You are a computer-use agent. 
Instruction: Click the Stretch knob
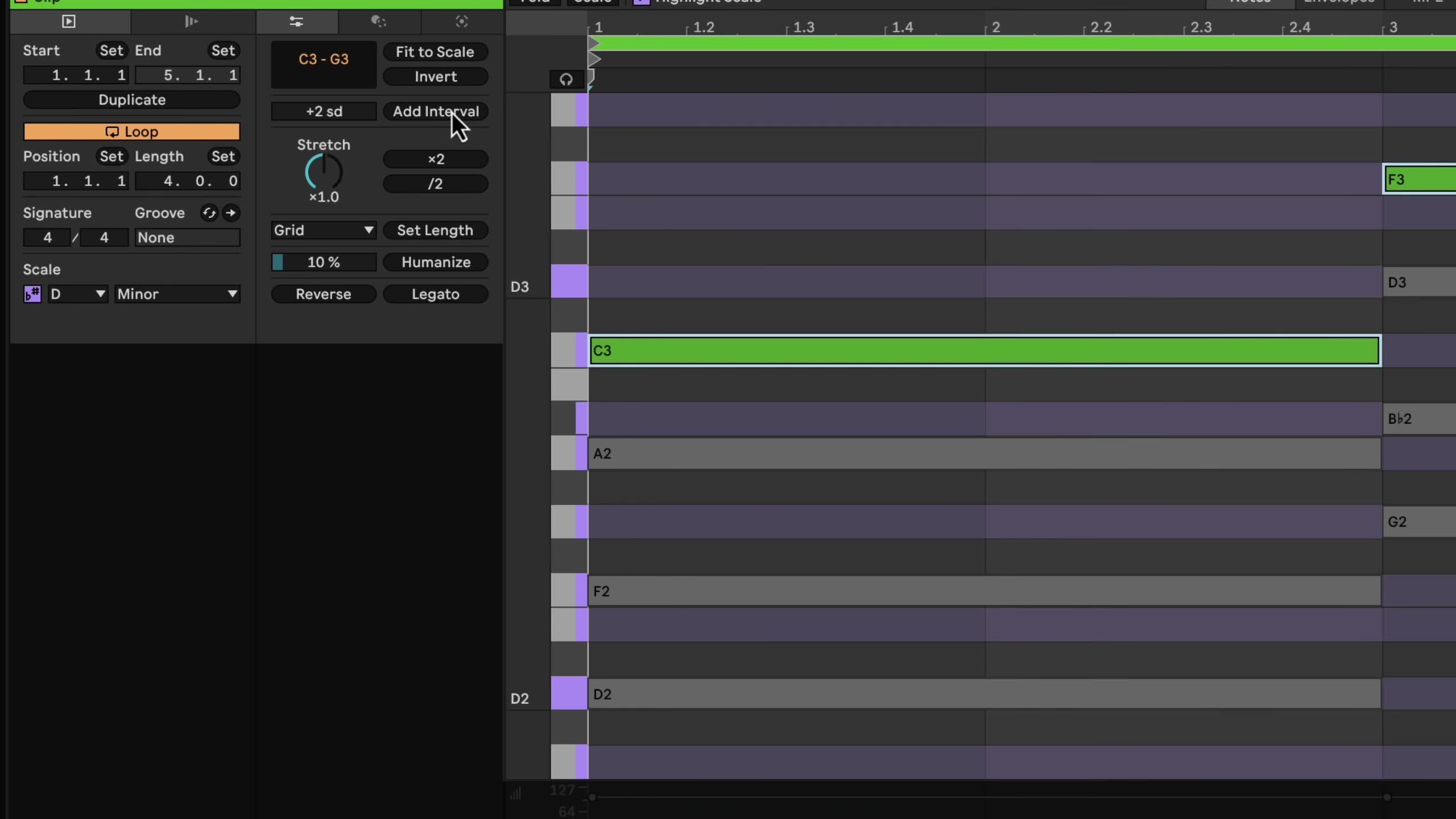point(324,172)
